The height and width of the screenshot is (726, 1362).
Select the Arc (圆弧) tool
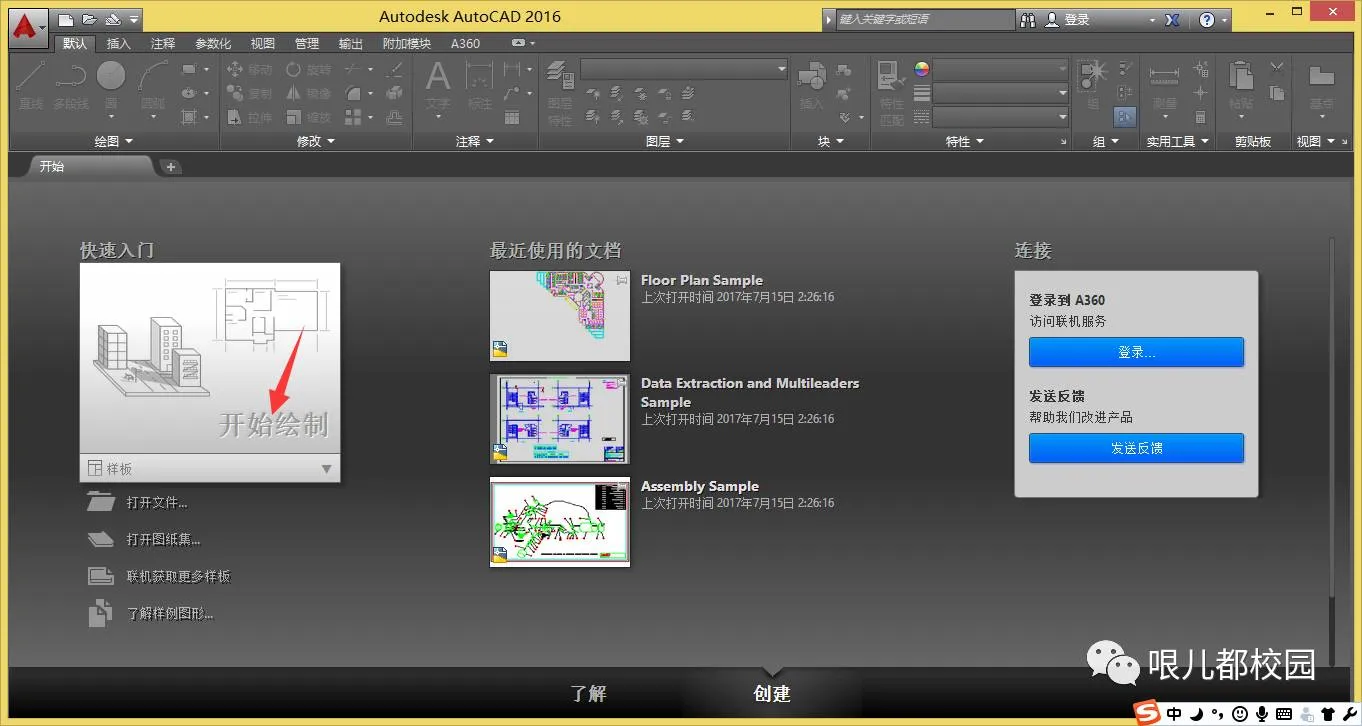coord(153,86)
